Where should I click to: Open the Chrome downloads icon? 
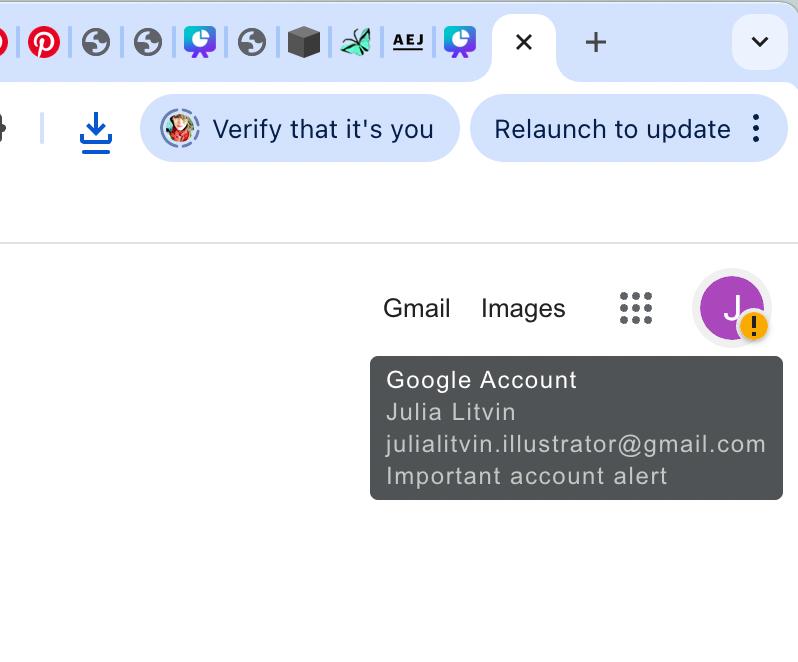(96, 130)
